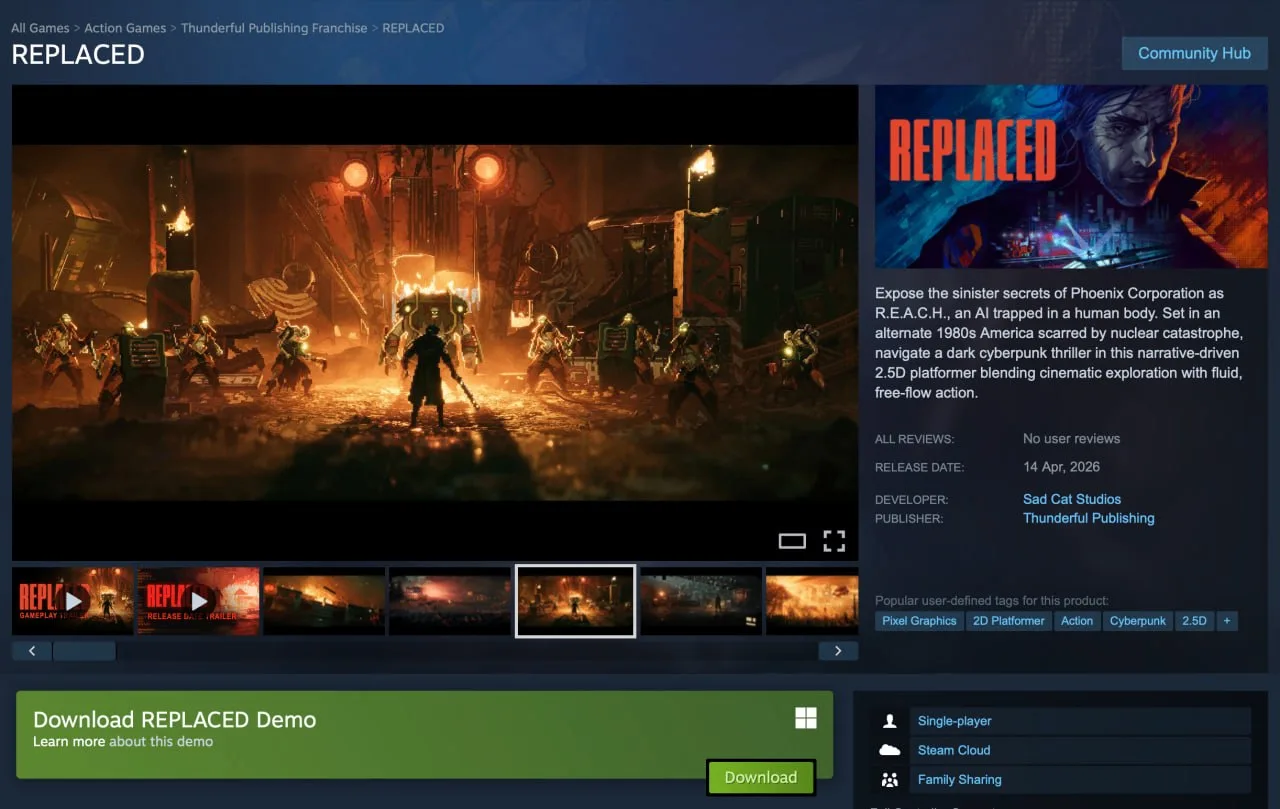Click the Family Sharing people icon
1280x809 pixels.
point(889,780)
